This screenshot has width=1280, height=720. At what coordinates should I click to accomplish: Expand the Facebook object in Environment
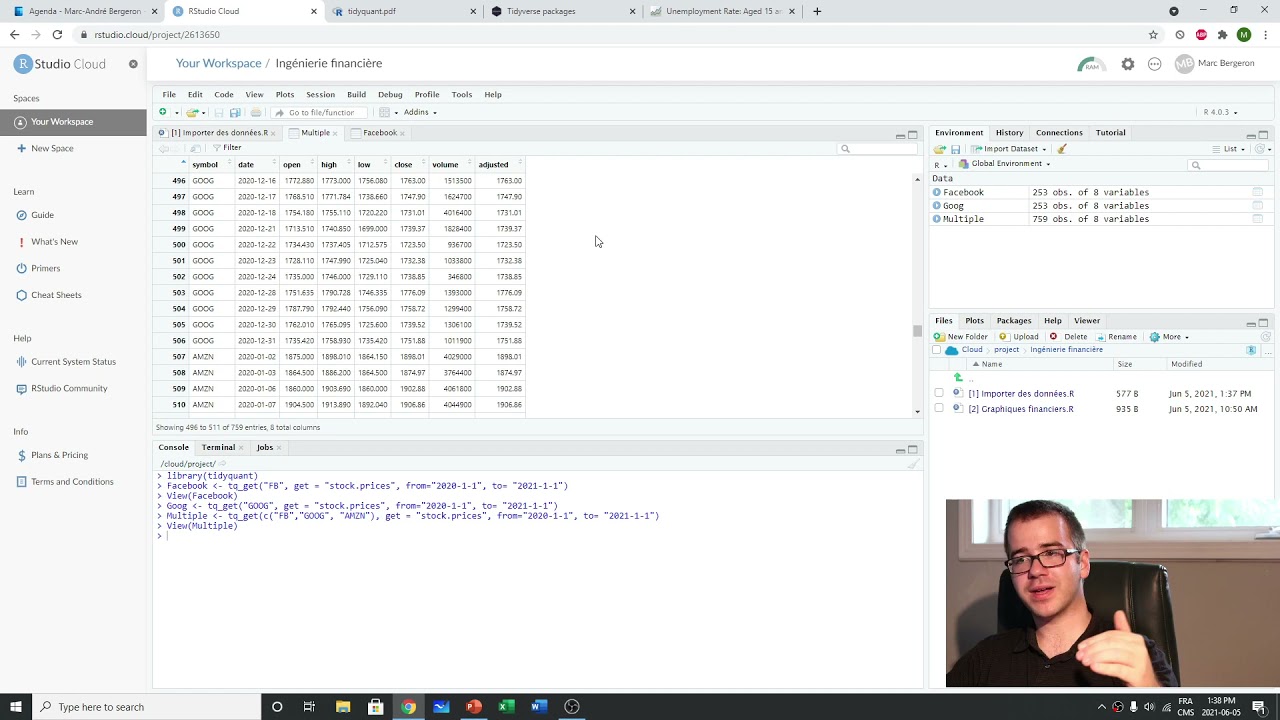coord(937,192)
